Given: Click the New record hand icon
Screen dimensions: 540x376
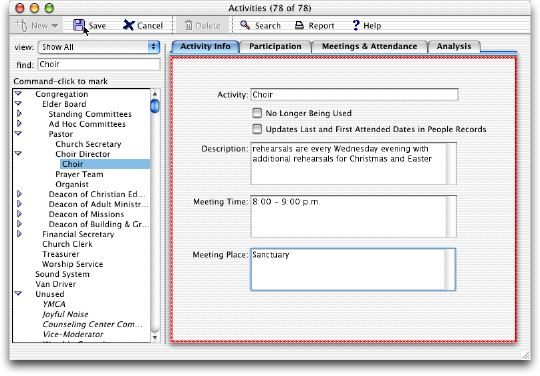Looking at the screenshot, I should coord(21,25).
